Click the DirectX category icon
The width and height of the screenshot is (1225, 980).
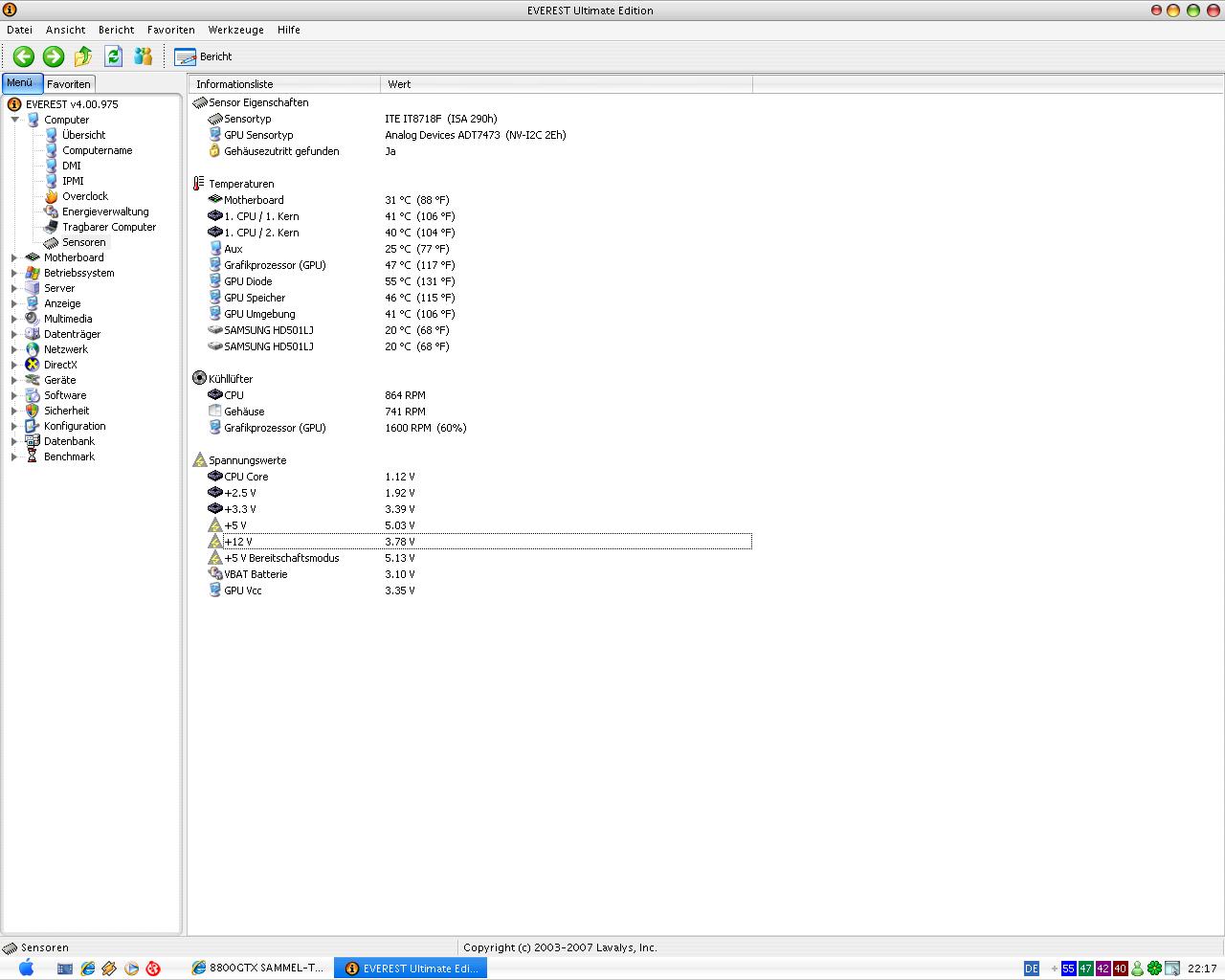coord(33,365)
